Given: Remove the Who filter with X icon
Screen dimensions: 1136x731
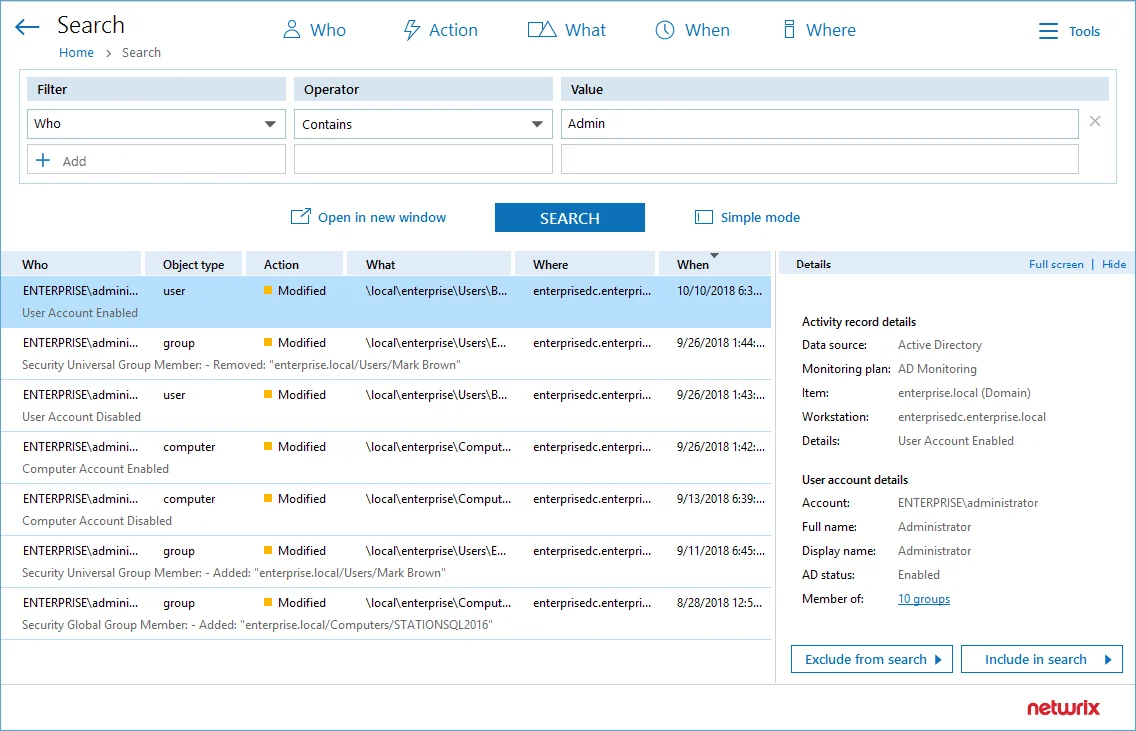Looking at the screenshot, I should 1095,121.
